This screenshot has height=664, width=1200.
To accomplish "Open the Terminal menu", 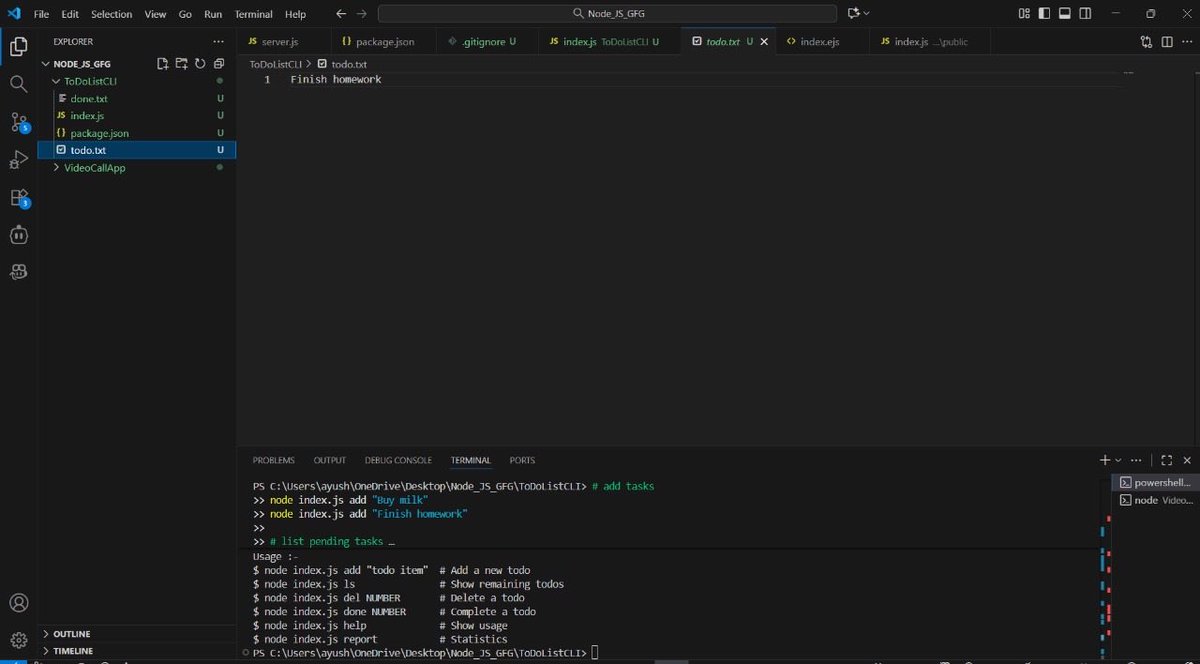I will 254,14.
